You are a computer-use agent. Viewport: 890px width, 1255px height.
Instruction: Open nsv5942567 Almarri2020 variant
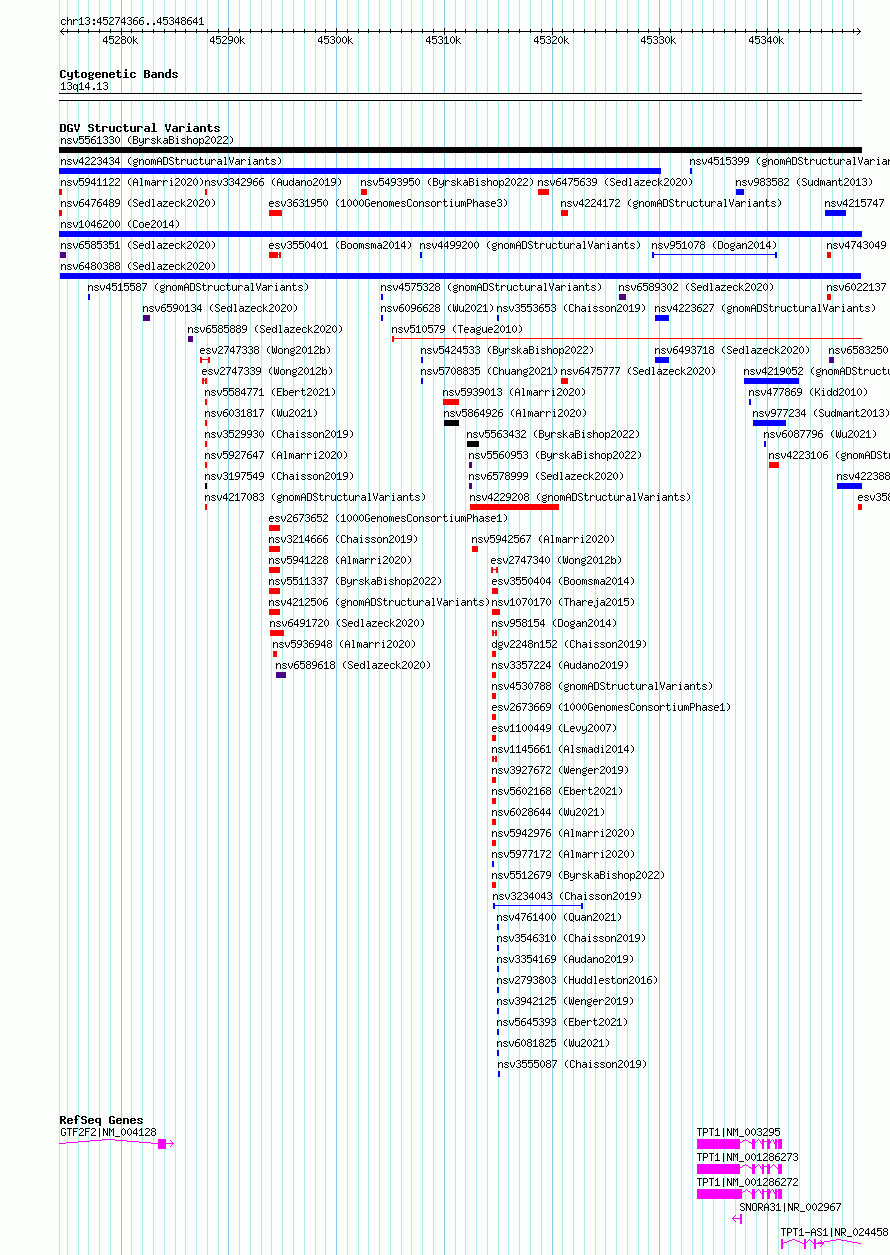pos(543,539)
